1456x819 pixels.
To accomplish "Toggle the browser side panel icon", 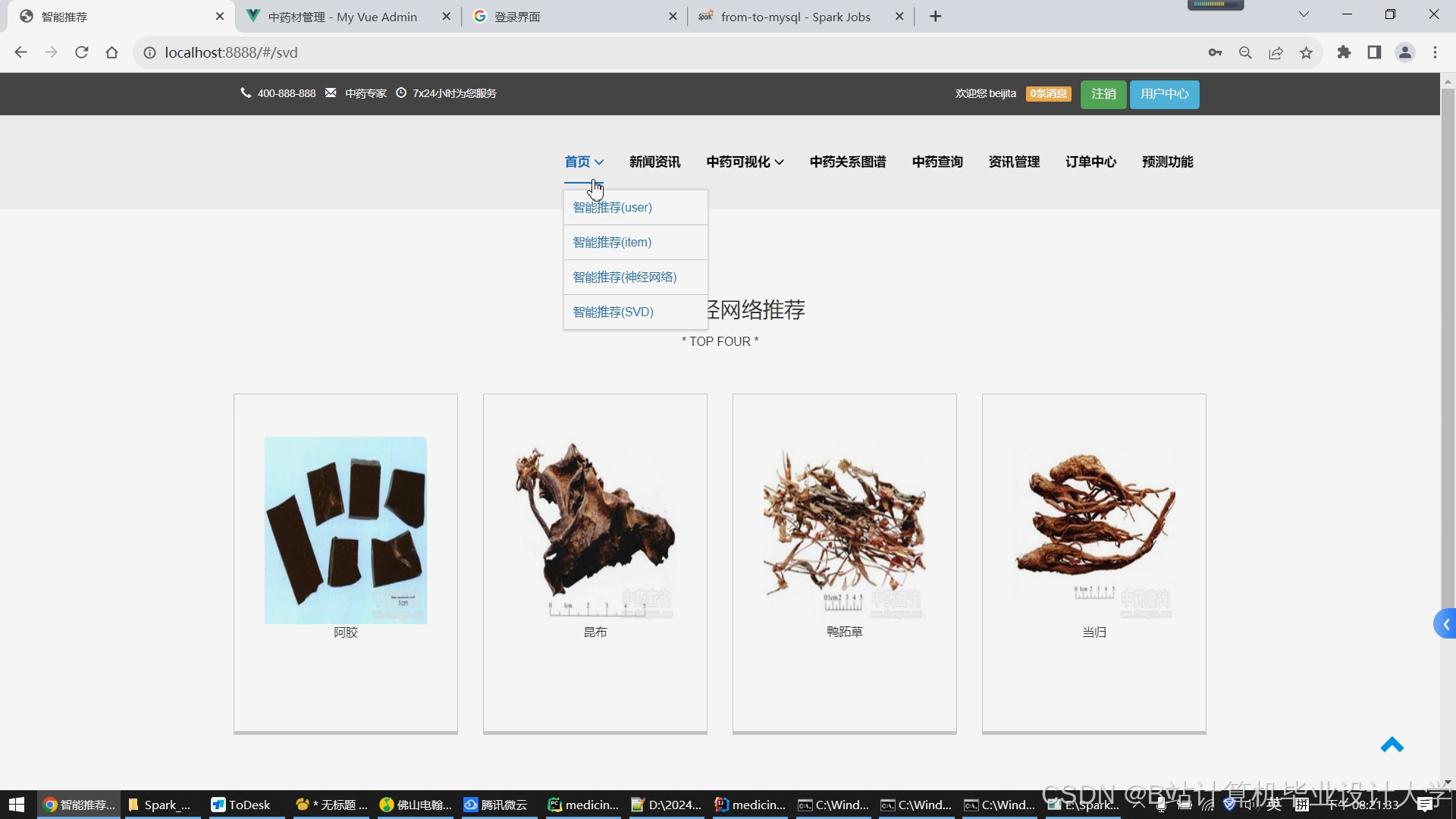I will tap(1374, 52).
